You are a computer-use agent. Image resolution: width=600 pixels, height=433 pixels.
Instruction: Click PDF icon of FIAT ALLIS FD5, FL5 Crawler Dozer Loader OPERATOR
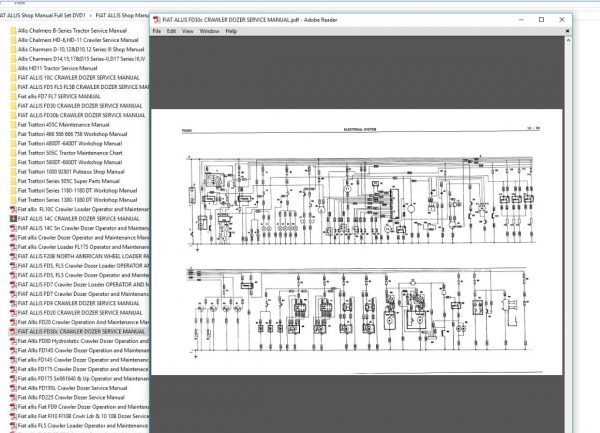click(13, 265)
